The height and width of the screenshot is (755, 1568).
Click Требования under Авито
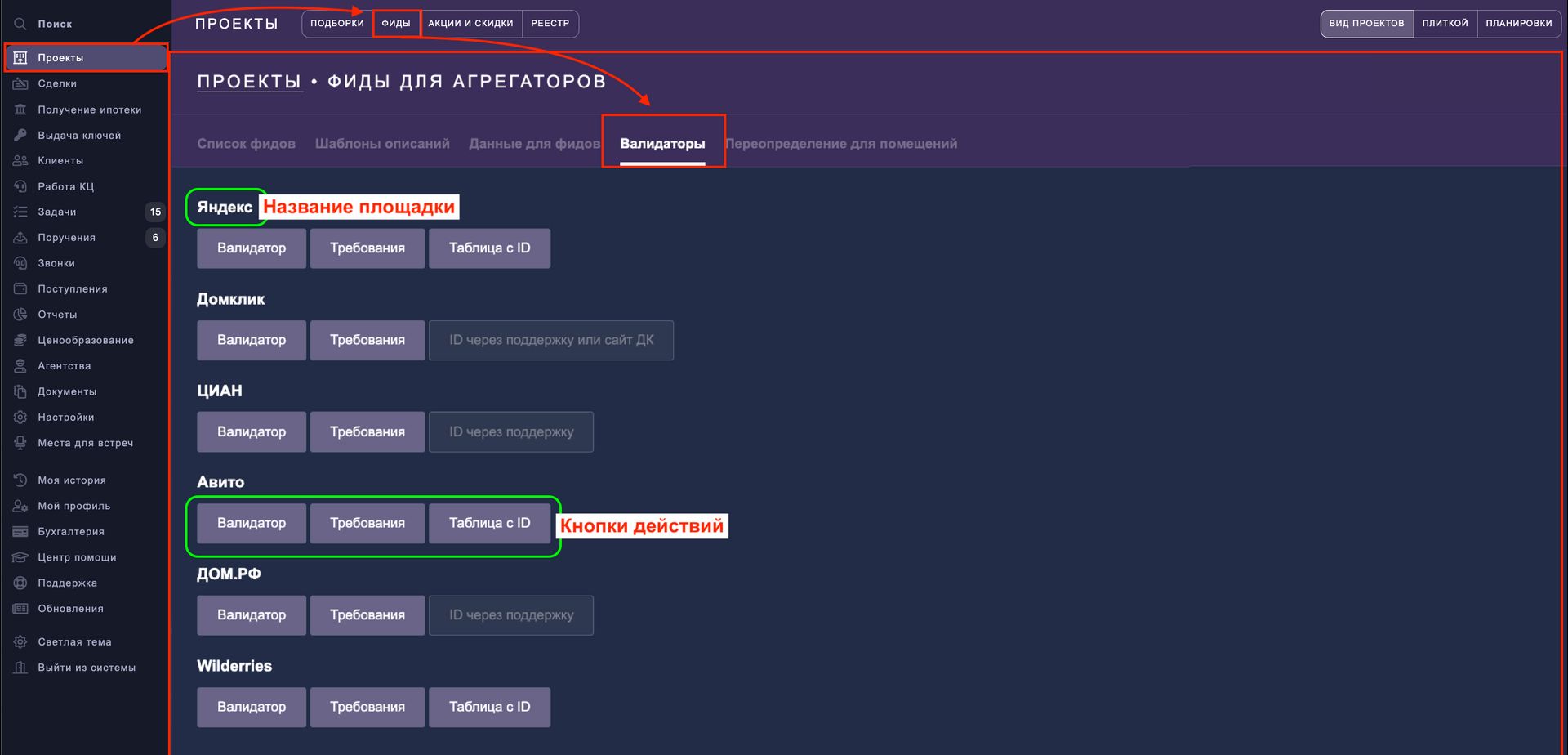tap(367, 523)
